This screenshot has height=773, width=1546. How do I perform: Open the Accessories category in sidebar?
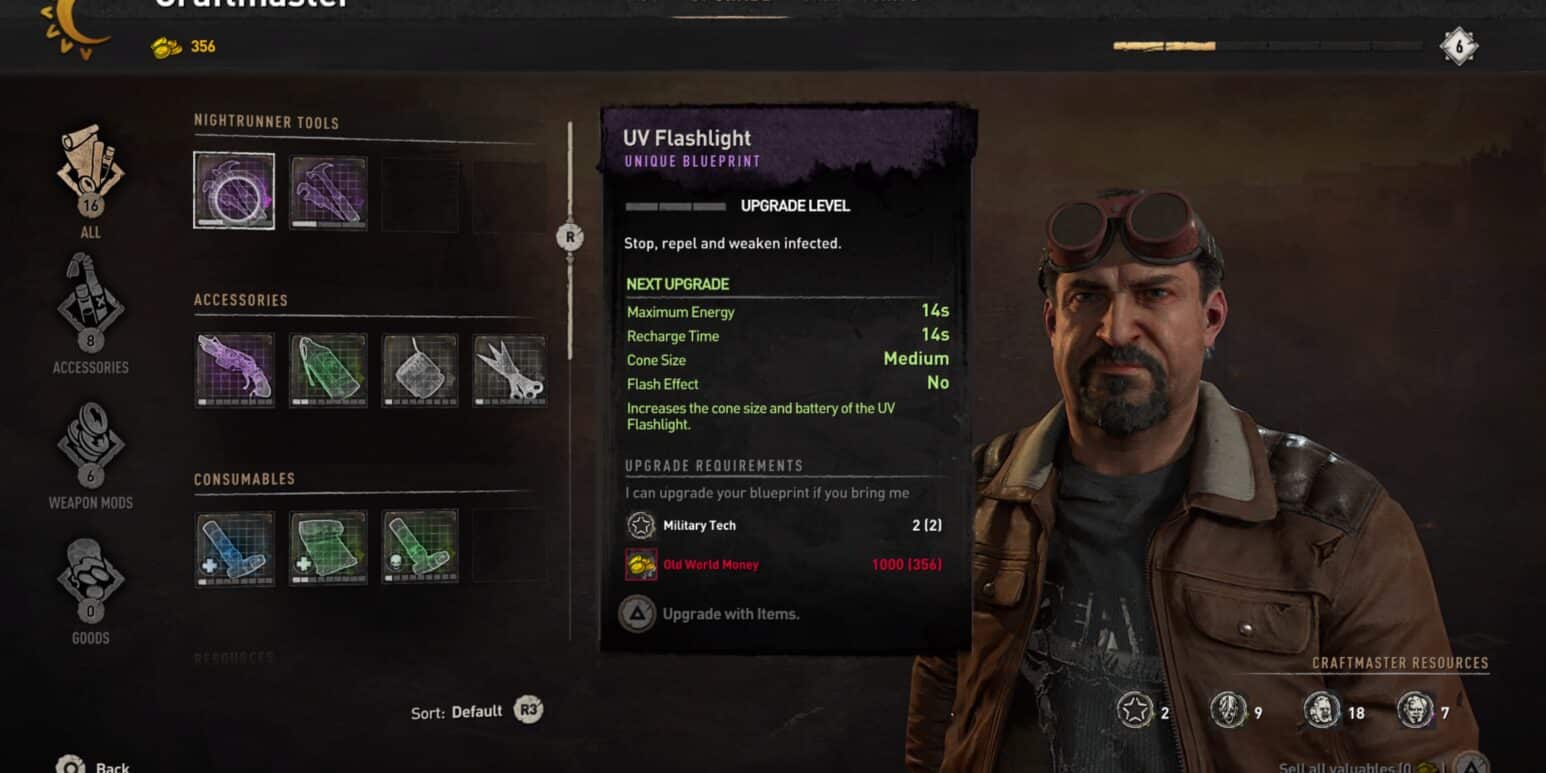click(91, 314)
